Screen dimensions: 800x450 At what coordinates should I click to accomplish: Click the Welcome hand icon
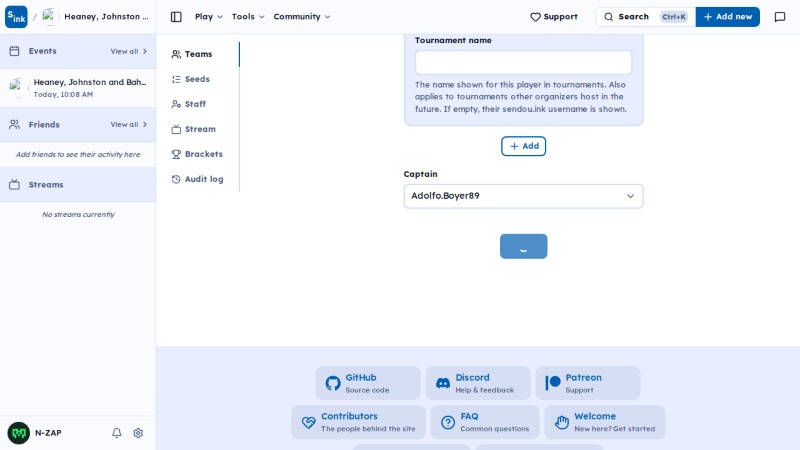pyautogui.click(x=562, y=422)
